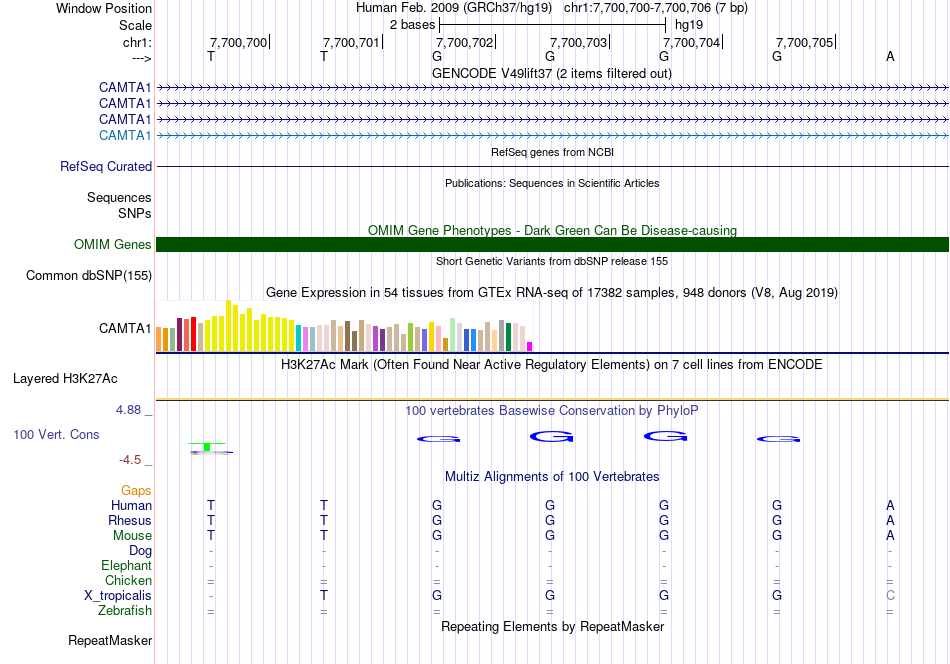Open Common dbSNP(155) track configuration
Image resolution: width=950 pixels, height=664 pixels.
(x=89, y=276)
